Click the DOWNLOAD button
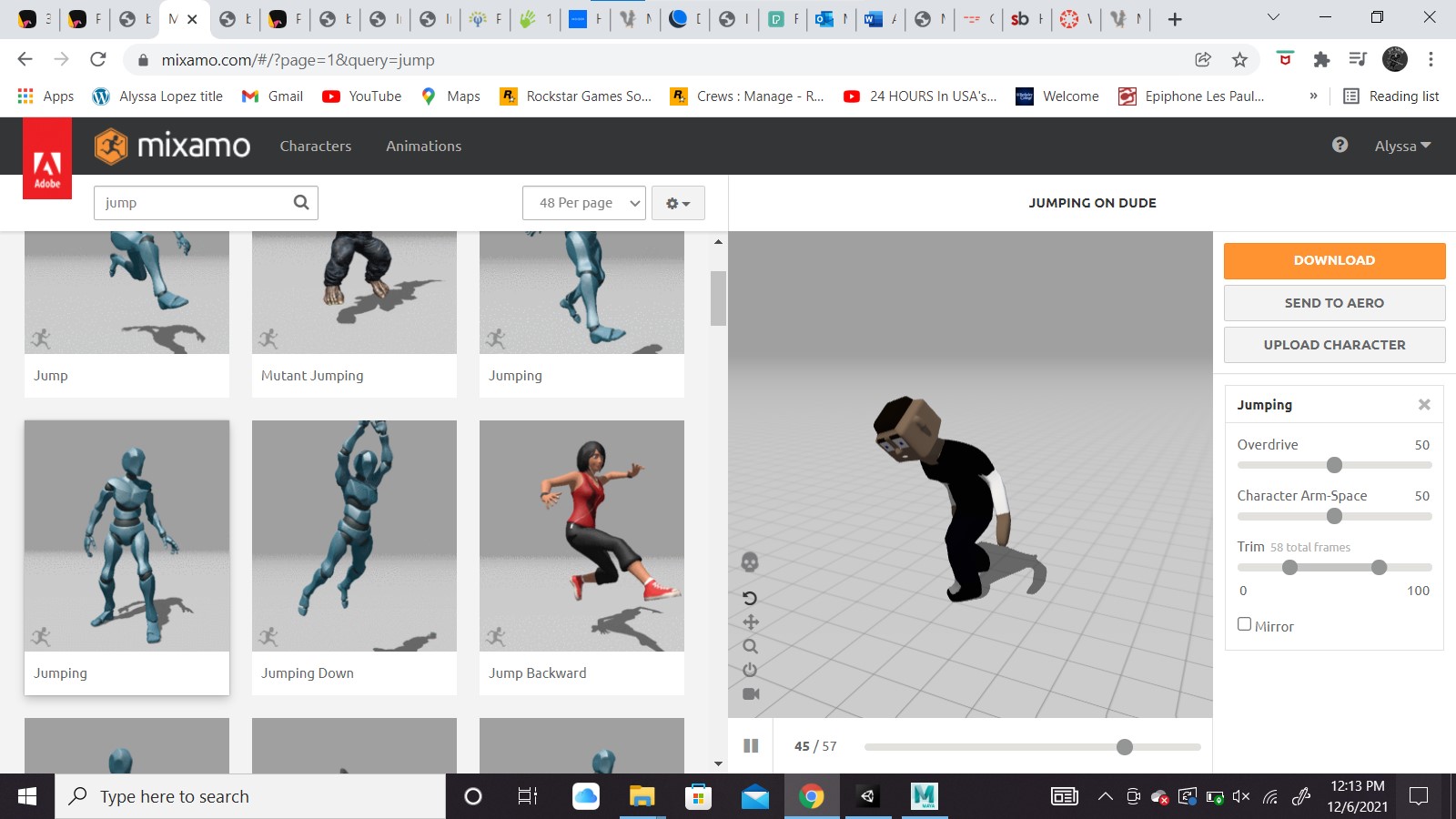This screenshot has width=1456, height=819. (1334, 260)
